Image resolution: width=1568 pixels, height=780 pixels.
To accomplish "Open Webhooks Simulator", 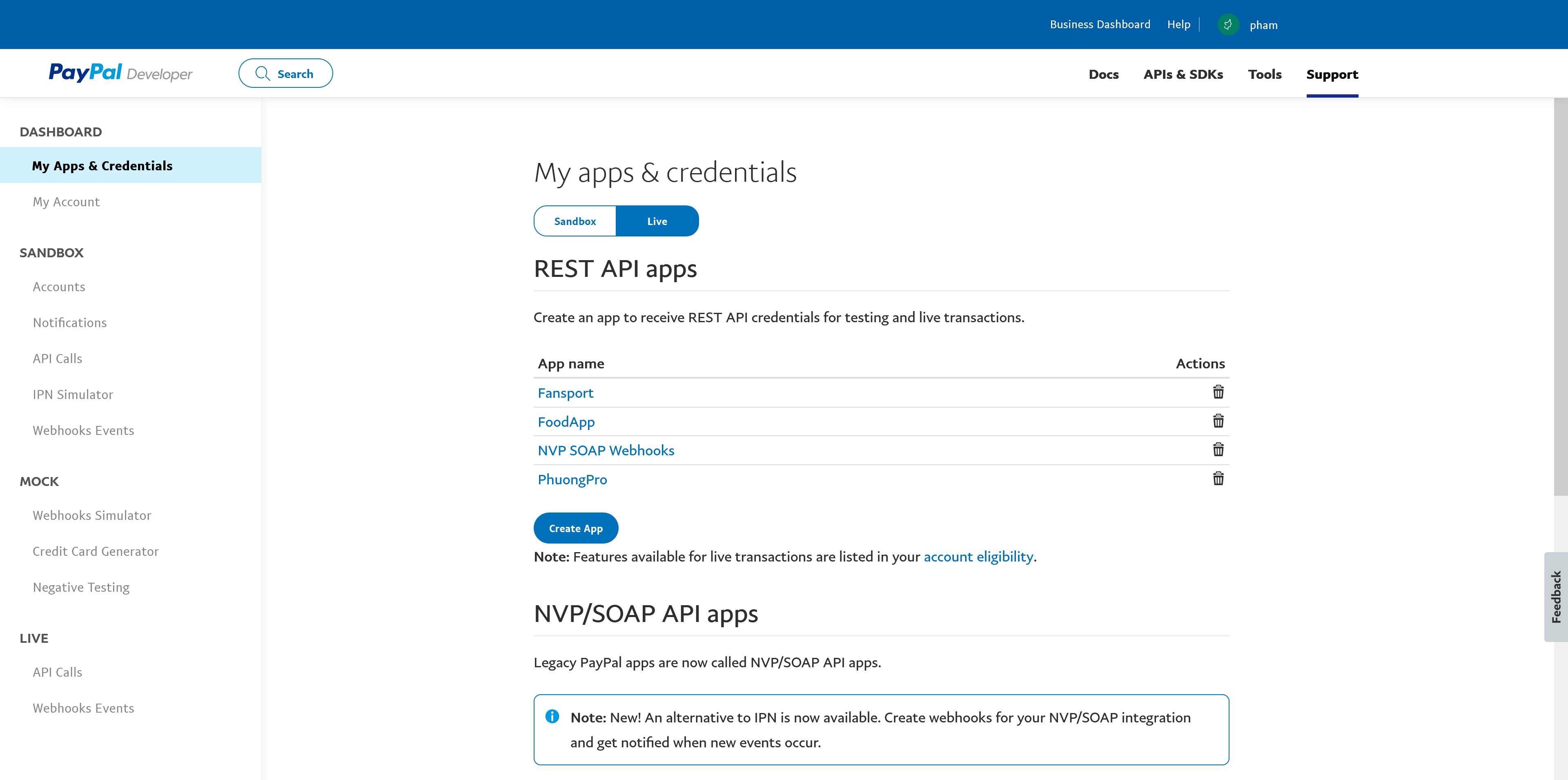I will 91,515.
